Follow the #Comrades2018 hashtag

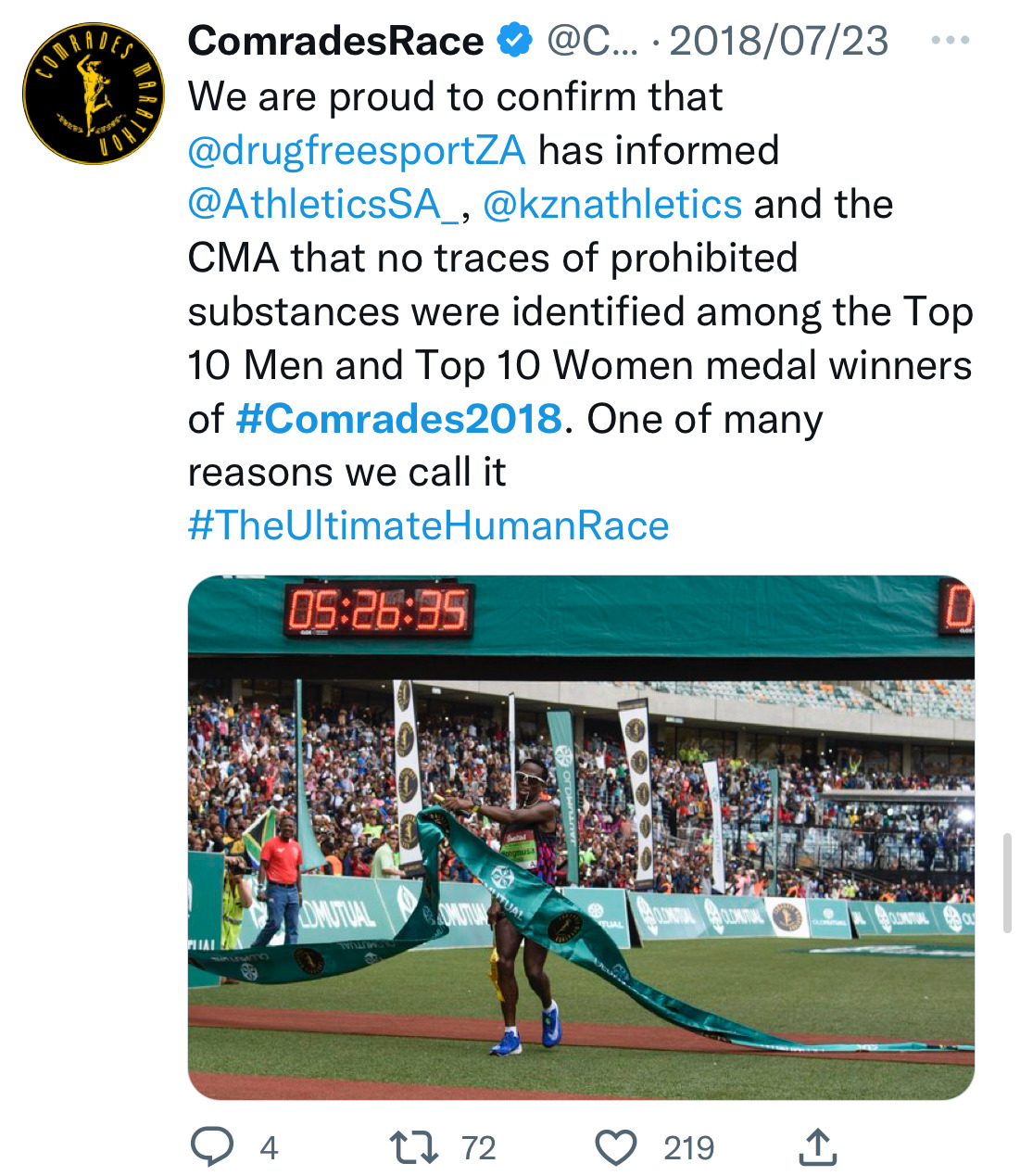pos(399,419)
